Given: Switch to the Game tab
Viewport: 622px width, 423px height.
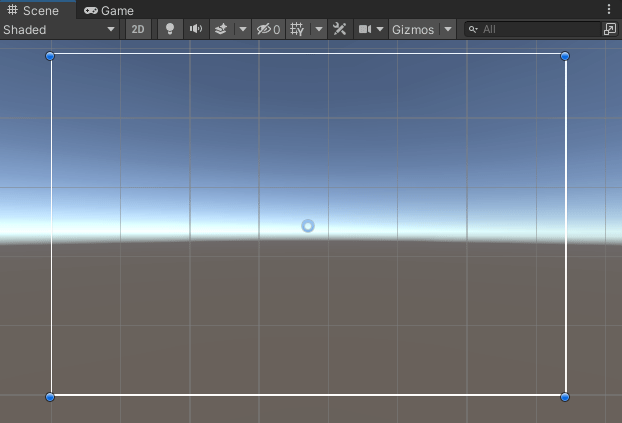Looking at the screenshot, I should coord(109,10).
